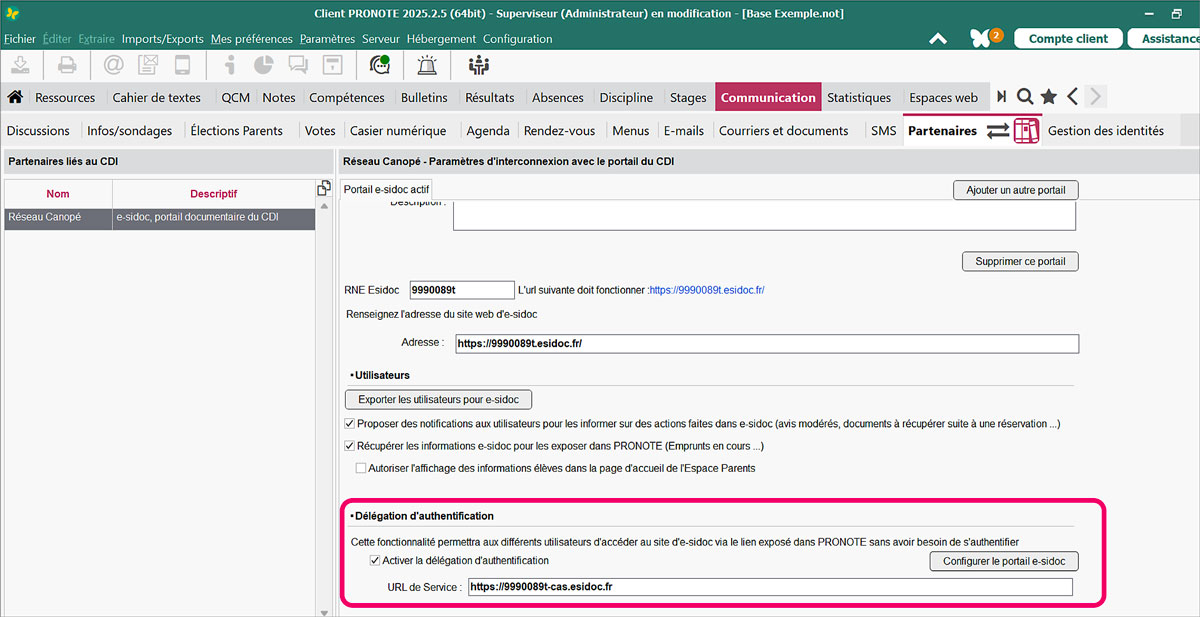Click the back navigation chevron
This screenshot has height=617, width=1200.
pyautogui.click(x=1073, y=97)
